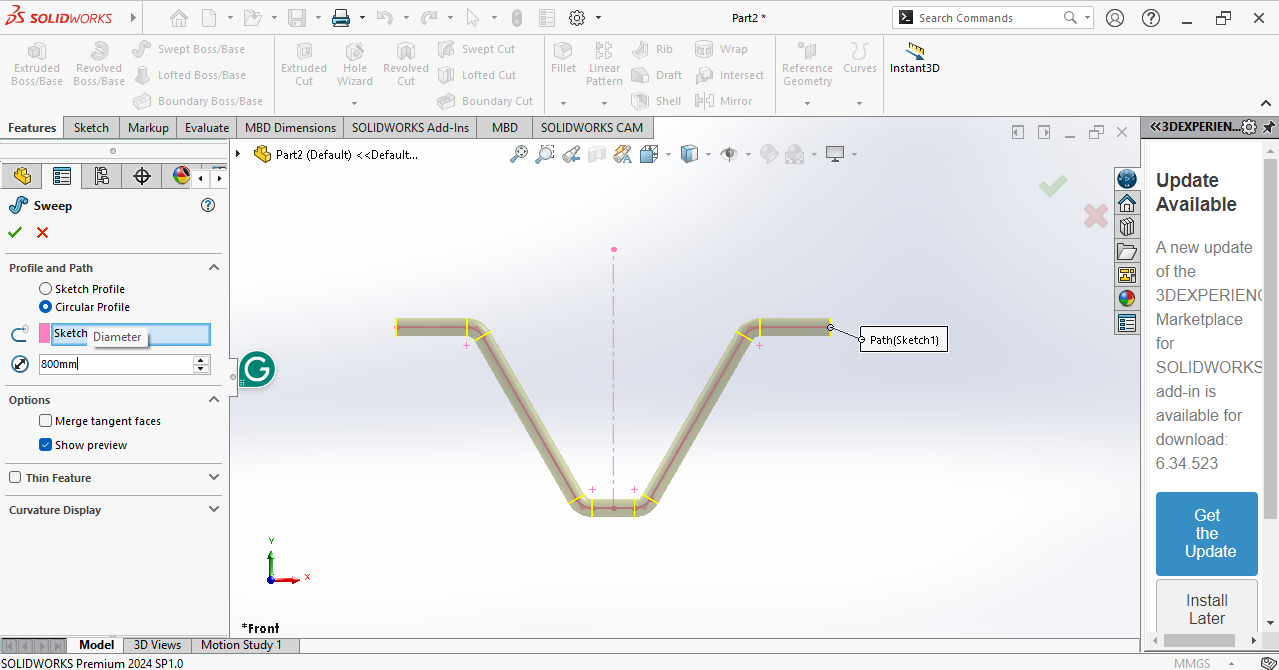Open the Appearances color ball icon in the task pane

click(x=1127, y=299)
